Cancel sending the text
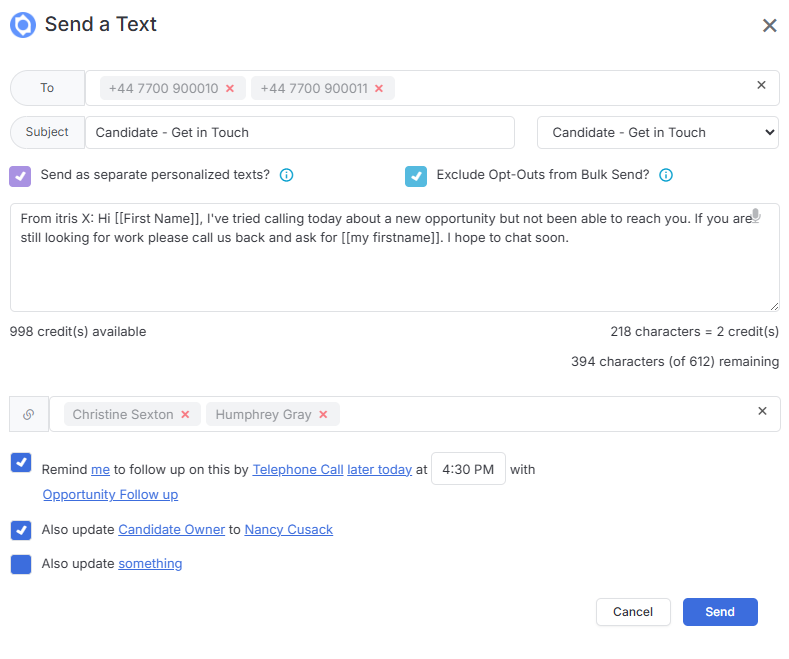This screenshot has width=789, height=659. pyautogui.click(x=633, y=612)
